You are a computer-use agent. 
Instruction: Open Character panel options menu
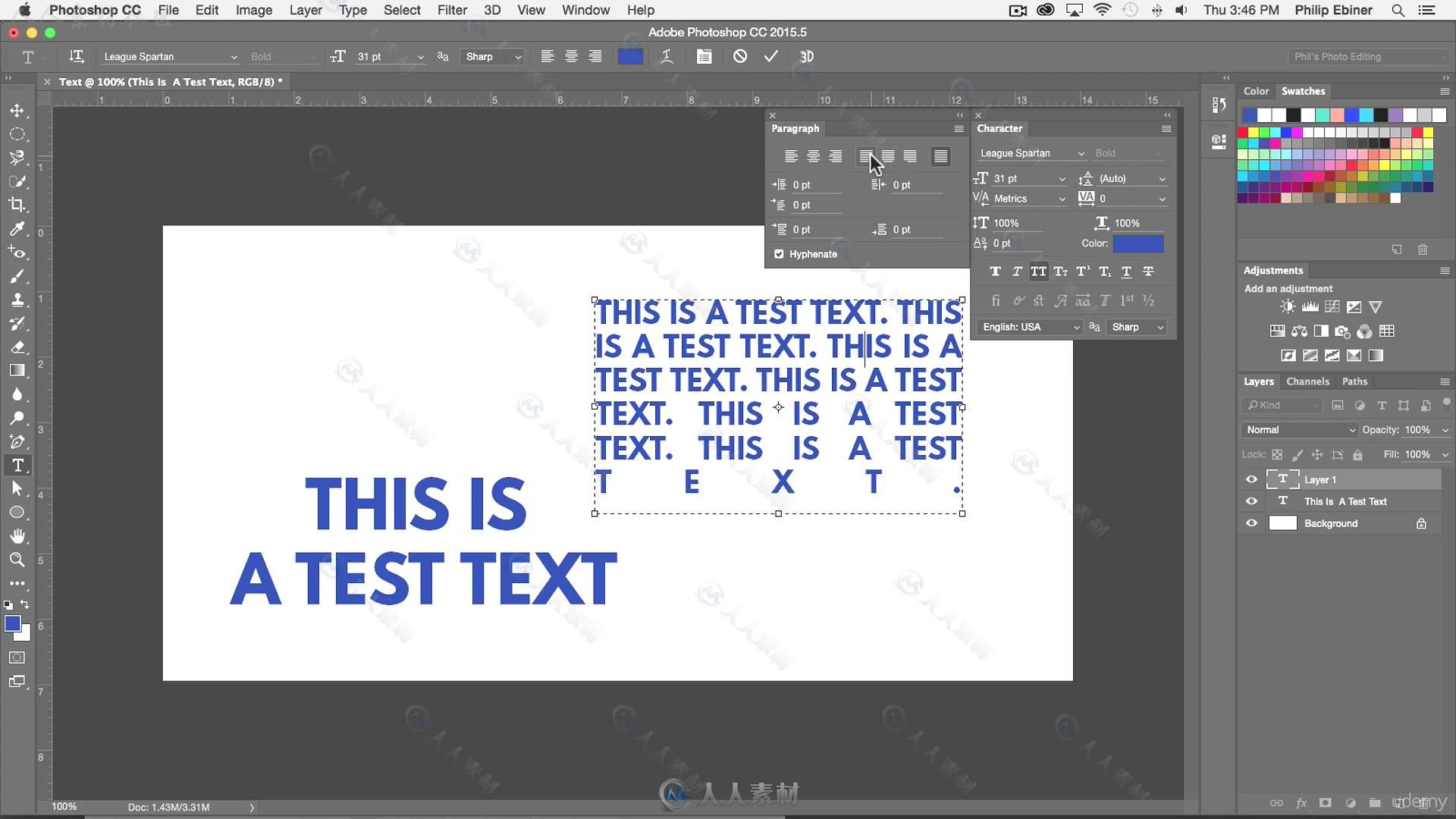[1166, 129]
